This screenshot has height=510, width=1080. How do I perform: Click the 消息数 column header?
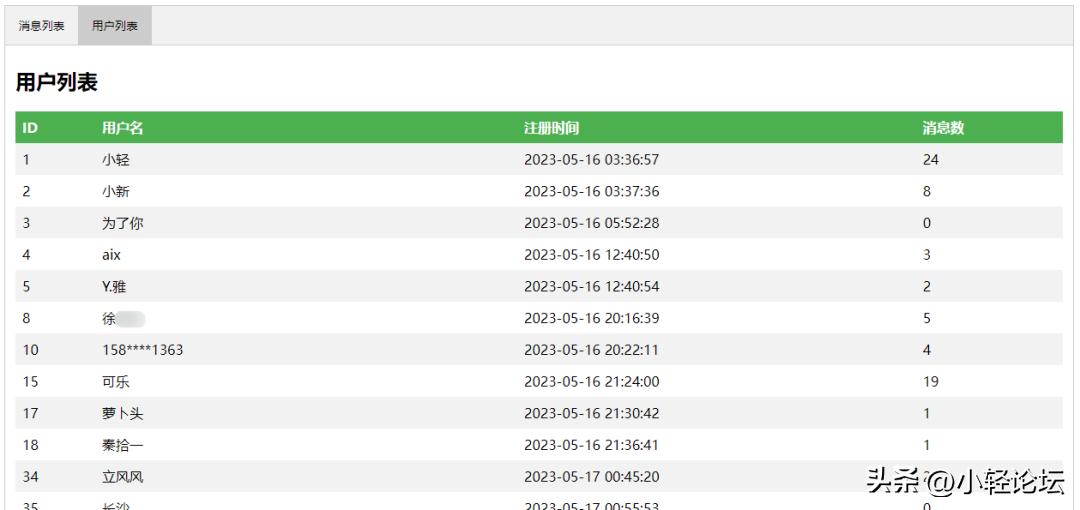(x=942, y=128)
